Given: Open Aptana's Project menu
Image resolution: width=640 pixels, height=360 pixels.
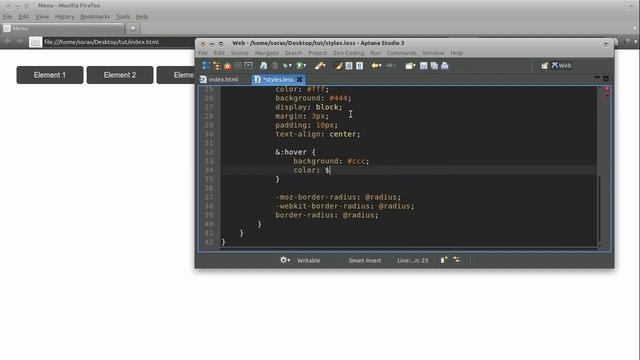Looking at the screenshot, I should point(318,53).
